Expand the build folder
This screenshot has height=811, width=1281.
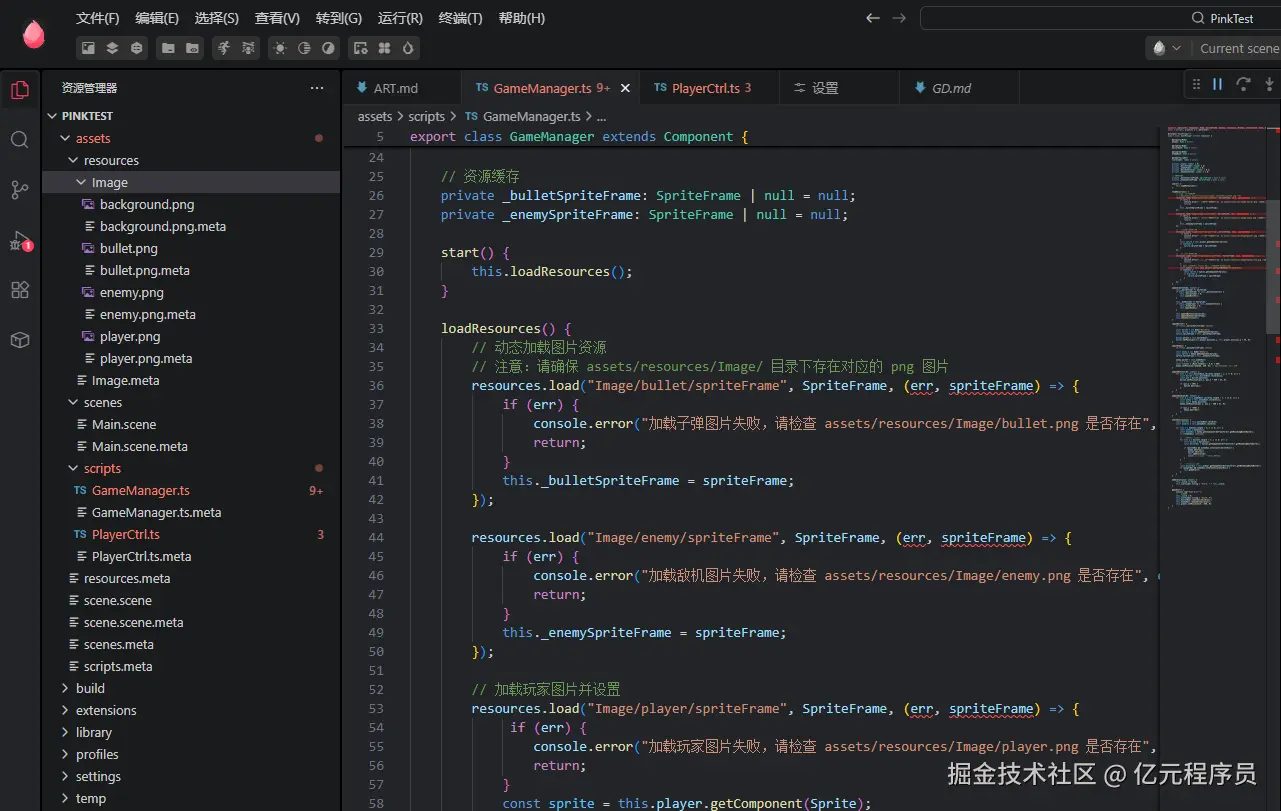coord(90,688)
